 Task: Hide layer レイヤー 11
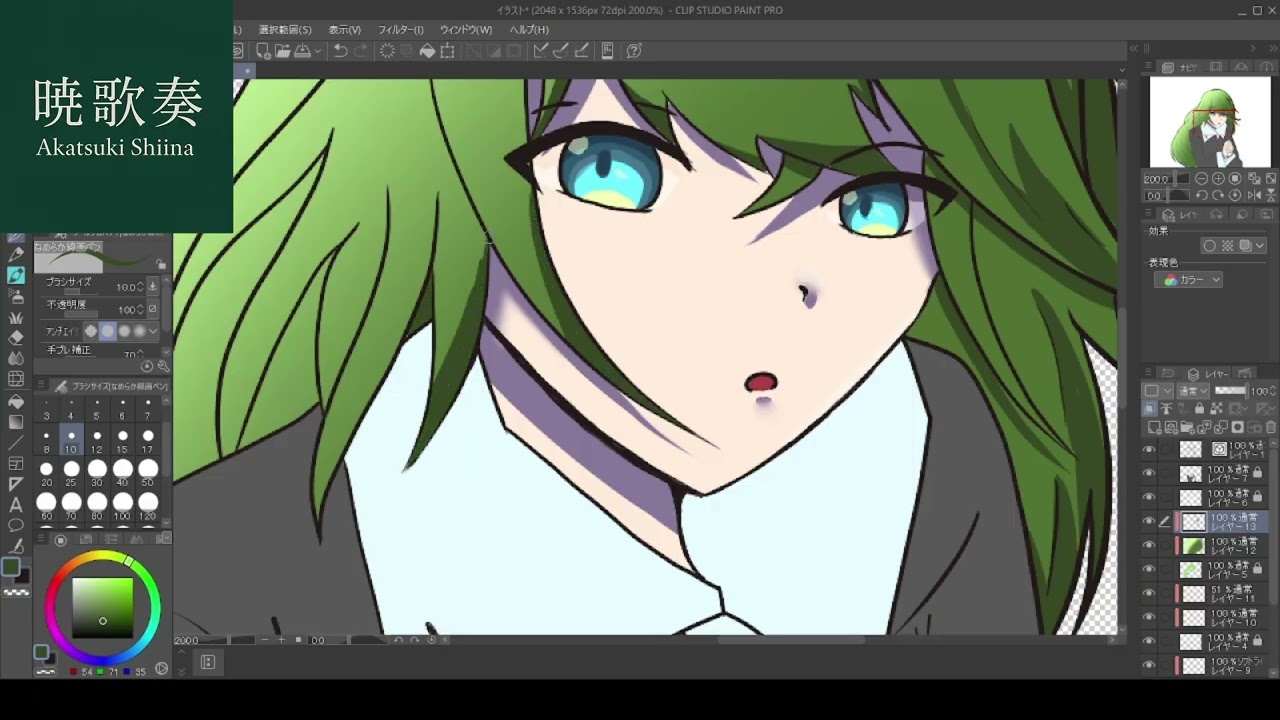click(1149, 593)
